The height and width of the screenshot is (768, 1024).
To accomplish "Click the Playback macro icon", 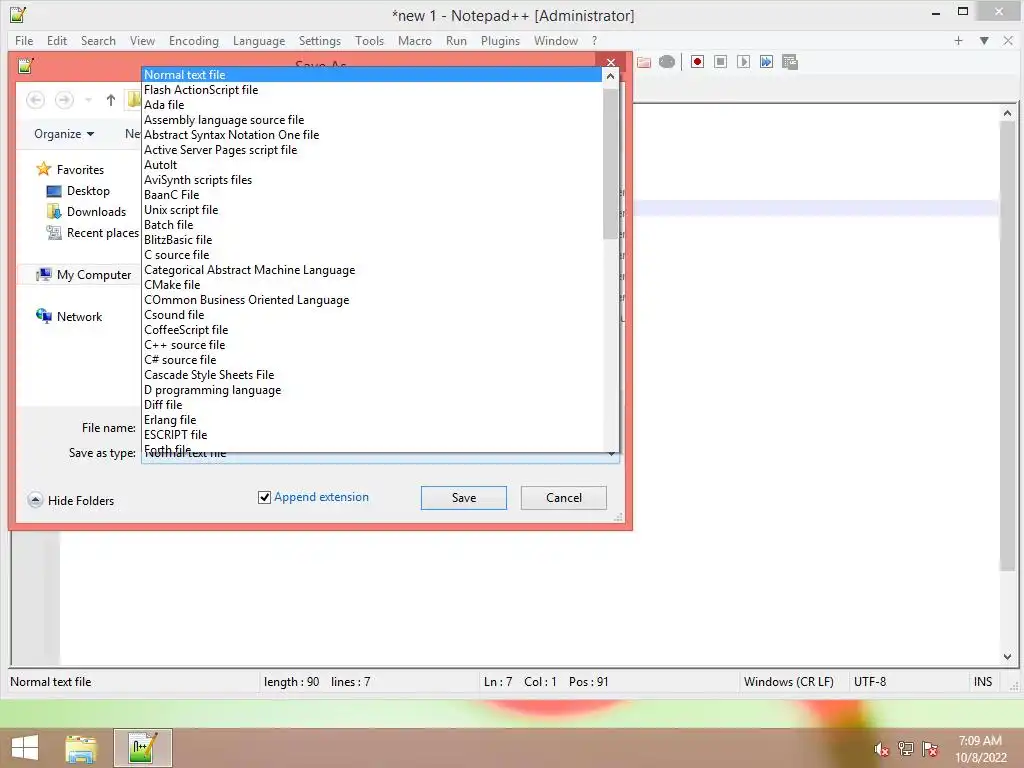I will 743,62.
